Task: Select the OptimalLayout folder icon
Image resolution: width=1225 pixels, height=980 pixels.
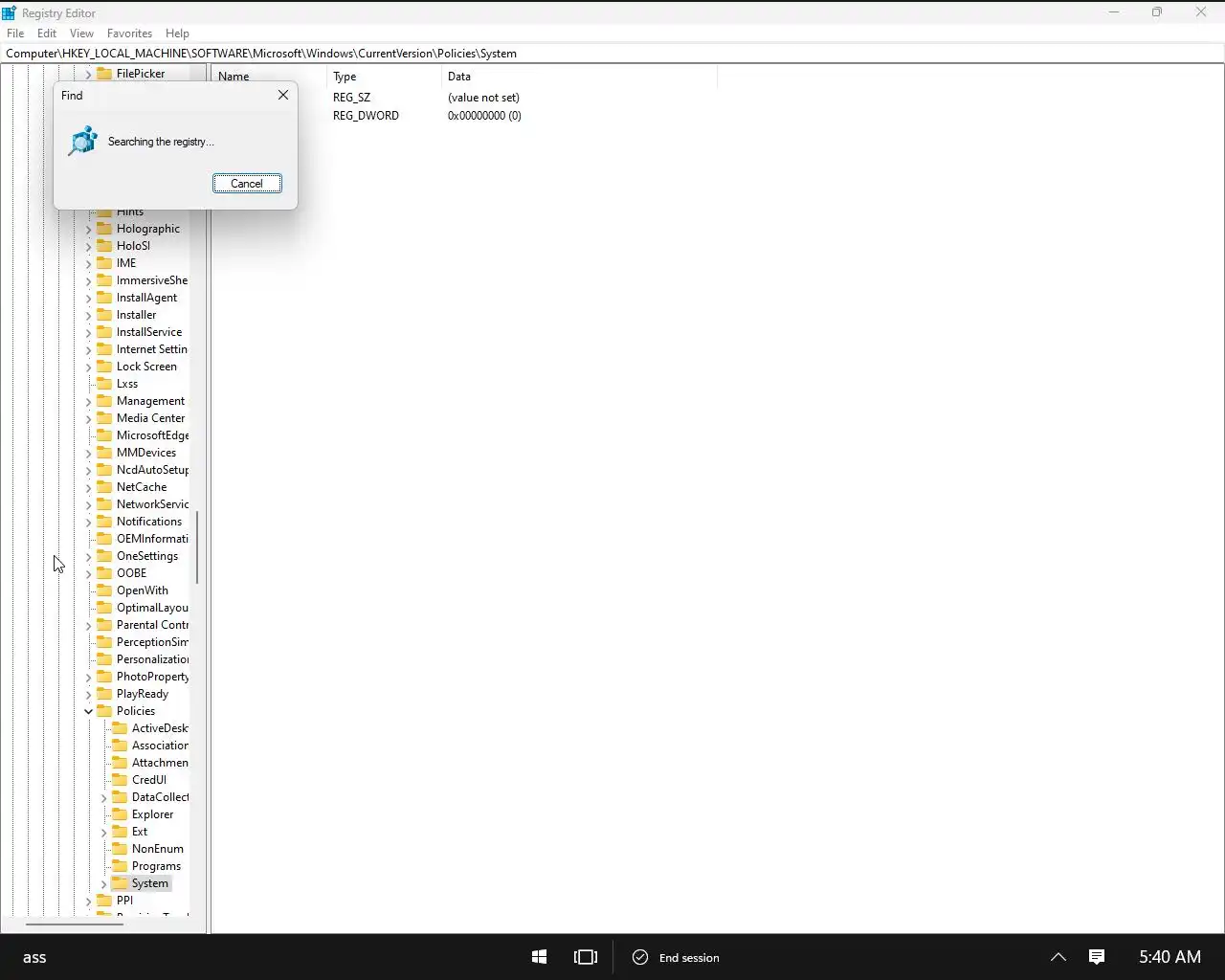Action: click(104, 608)
